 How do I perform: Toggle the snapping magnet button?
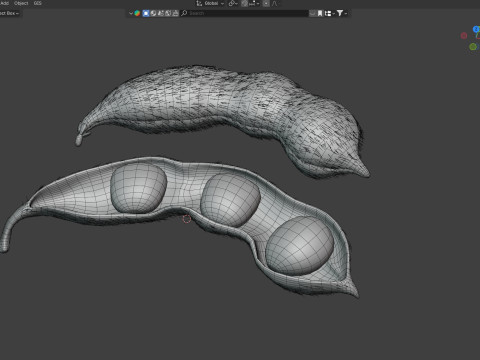point(245,3)
